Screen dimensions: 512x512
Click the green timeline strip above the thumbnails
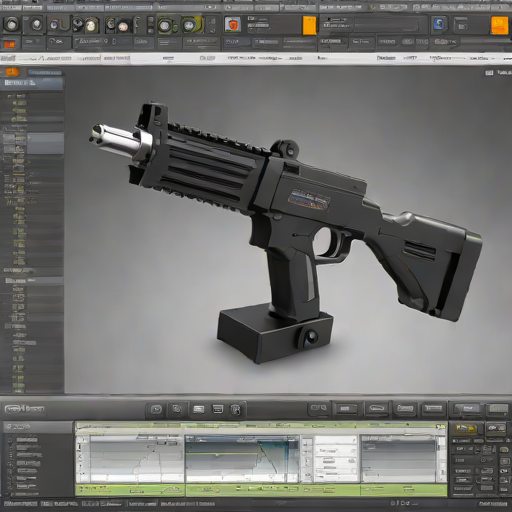261,425
